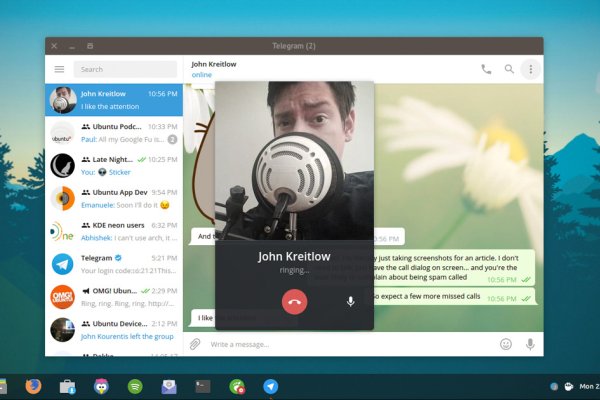This screenshot has height=400, width=600.
Task: Open Spotify from the taskbar
Action: click(134, 386)
